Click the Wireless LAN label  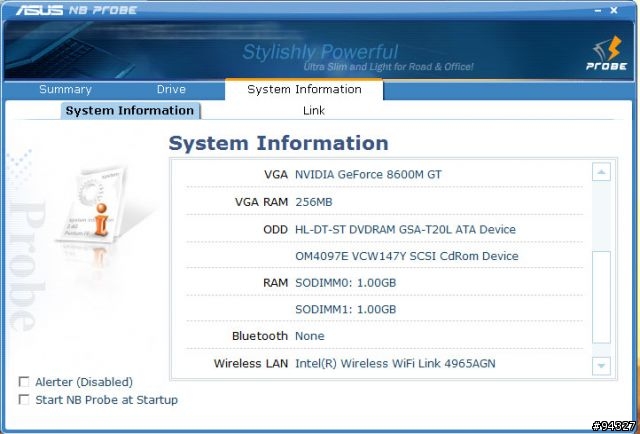[x=251, y=363]
